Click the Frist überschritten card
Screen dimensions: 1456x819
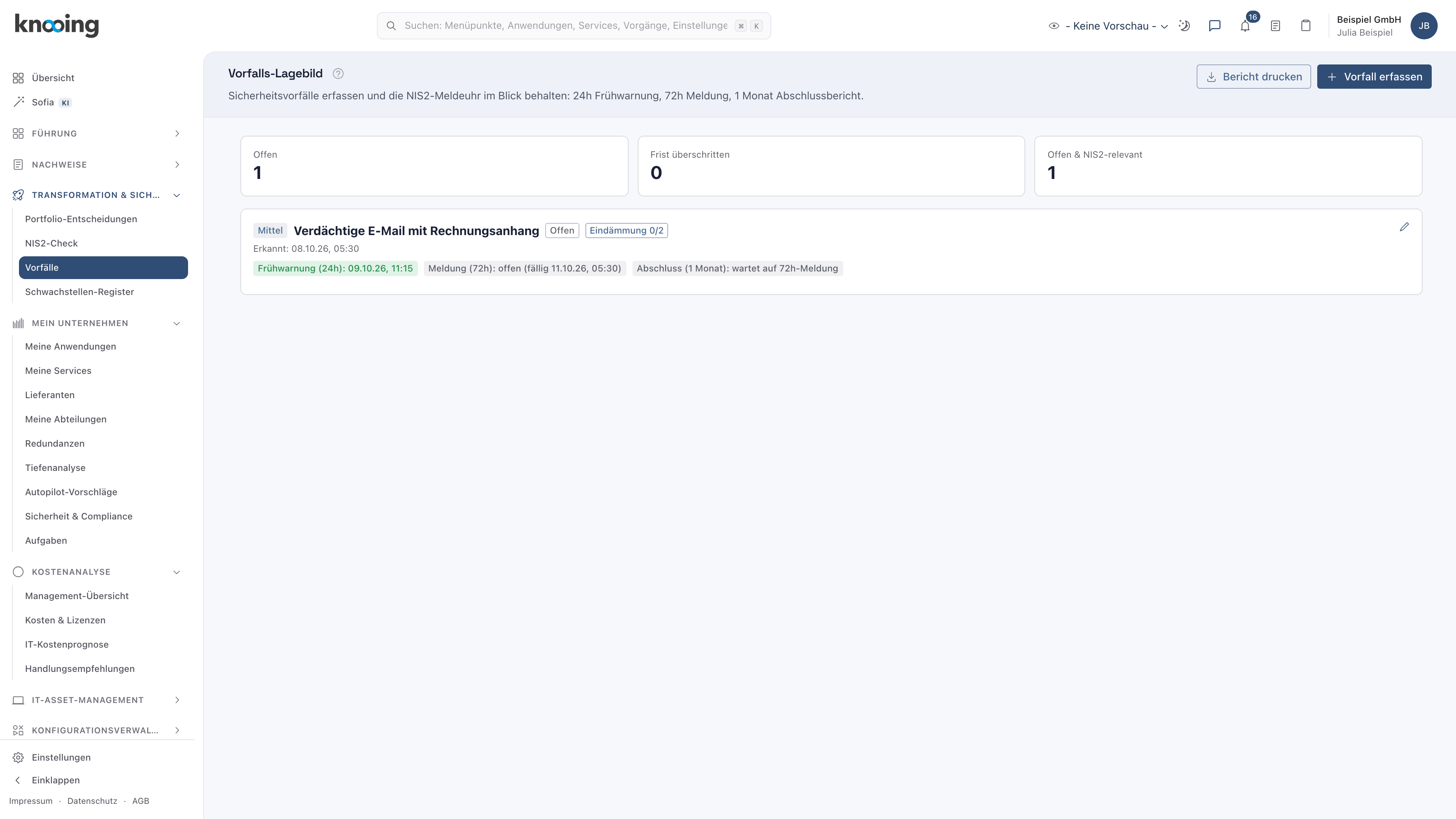pyautogui.click(x=831, y=166)
